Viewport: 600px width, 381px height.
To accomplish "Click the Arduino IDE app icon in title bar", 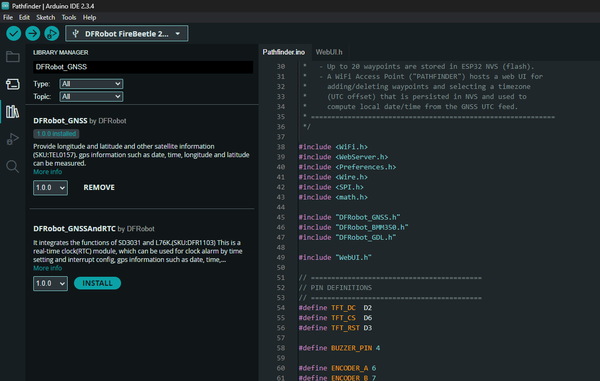I will 5,6.
